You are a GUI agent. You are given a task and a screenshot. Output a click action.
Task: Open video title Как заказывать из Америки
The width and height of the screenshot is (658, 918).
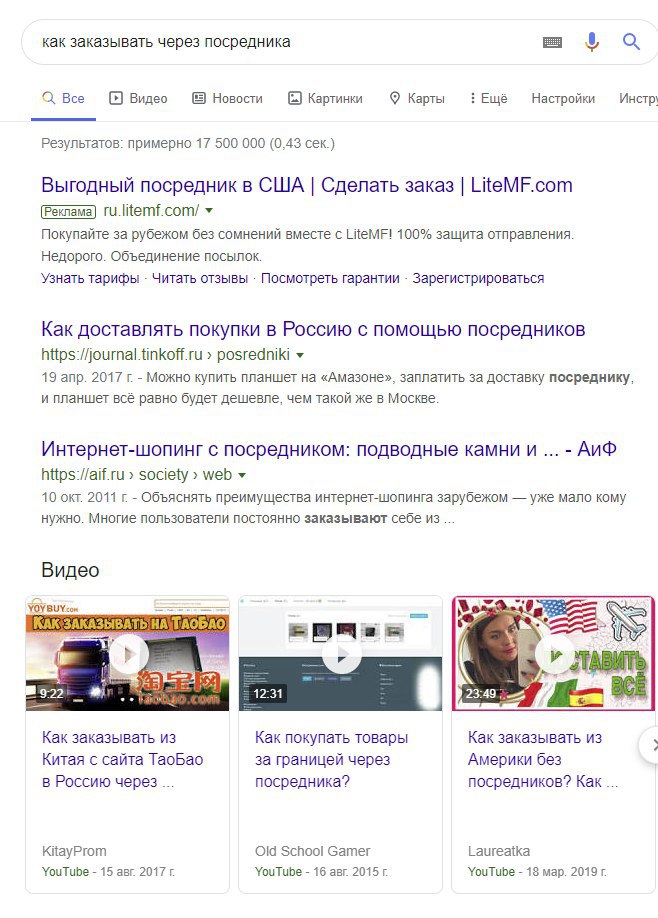tap(543, 759)
